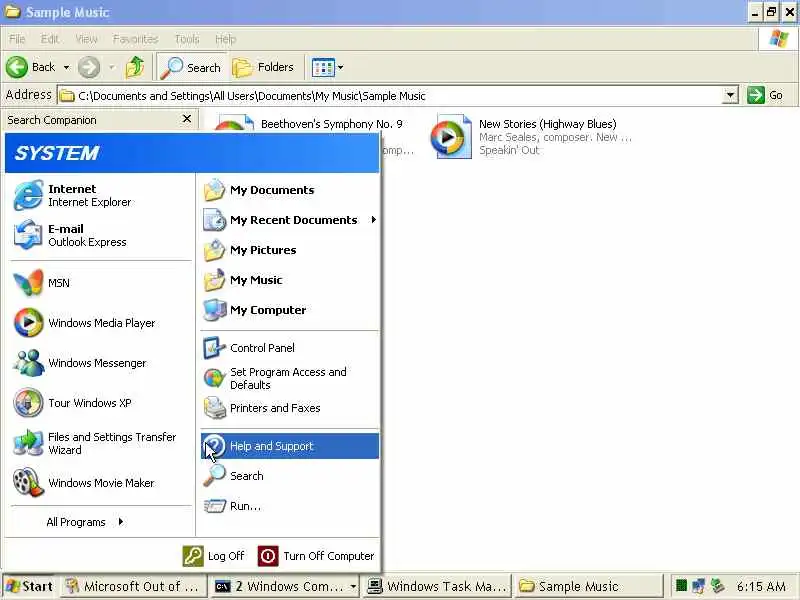Start Windows Media Player from menu
The width and height of the screenshot is (800, 600).
point(100,323)
